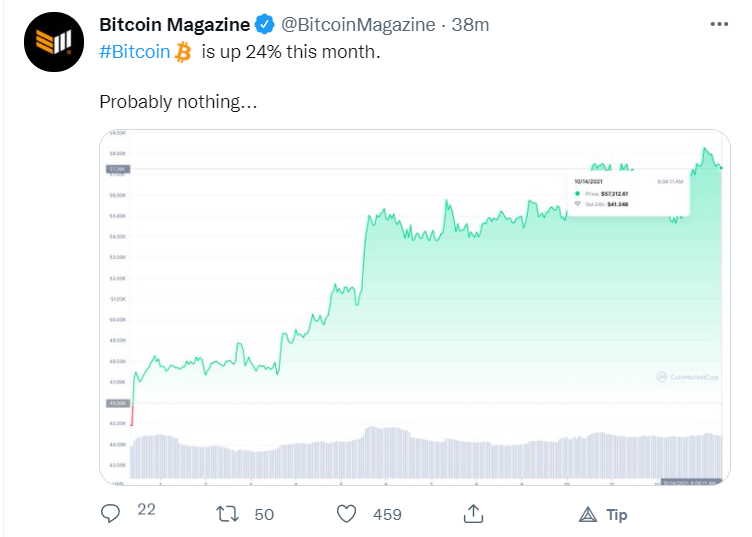Open the @BitcoinMagazine handle link
The height and width of the screenshot is (537, 752).
point(358,24)
